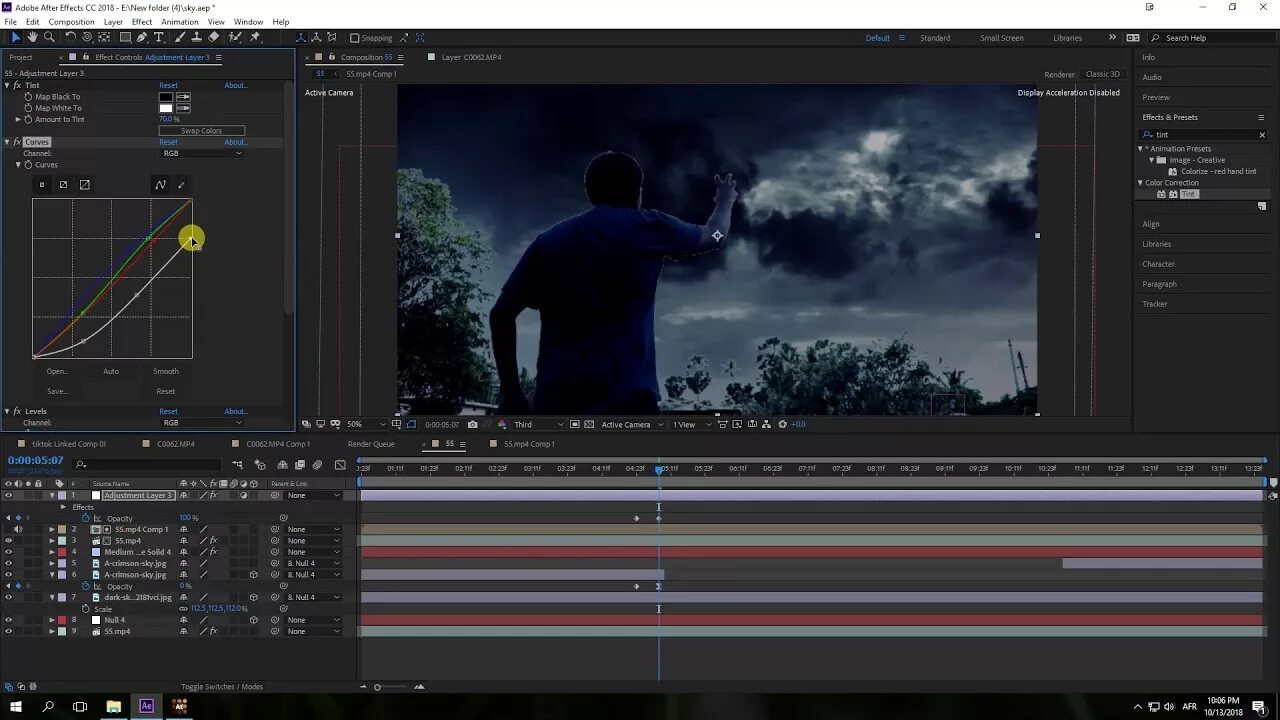Select the Pen tool in the toolbar

142,38
